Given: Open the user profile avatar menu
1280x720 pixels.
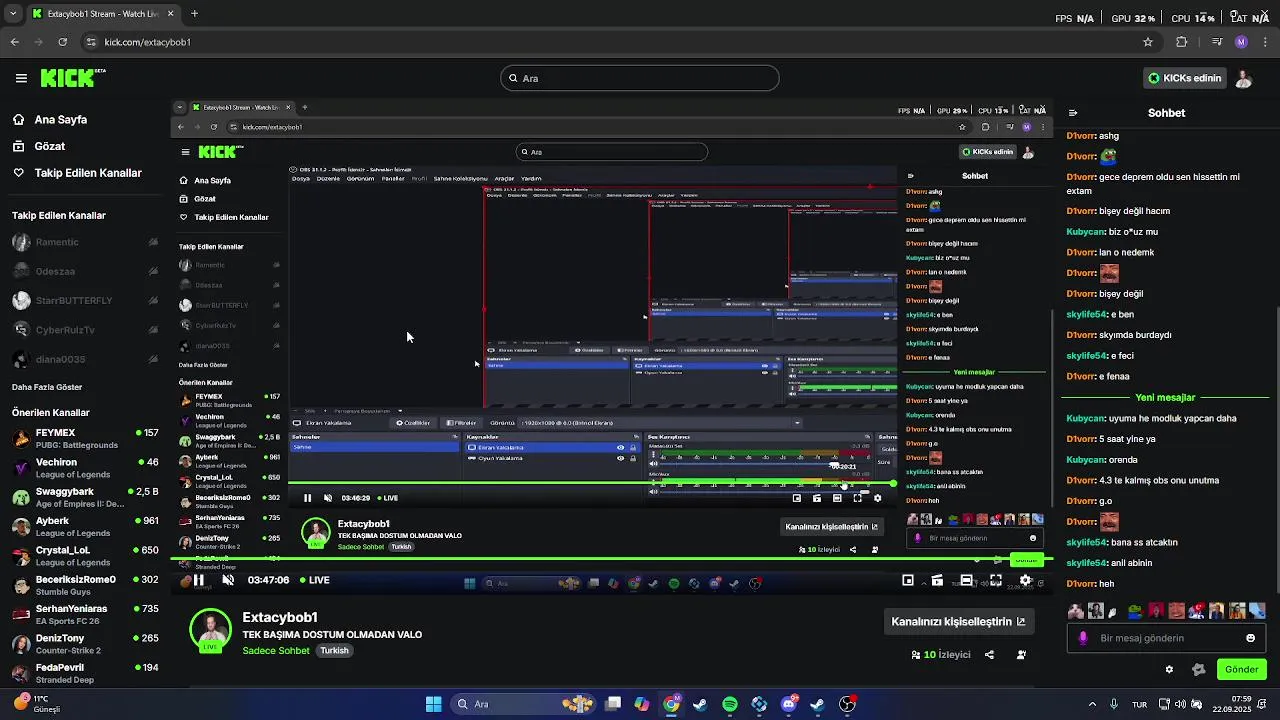Looking at the screenshot, I should click(1244, 78).
